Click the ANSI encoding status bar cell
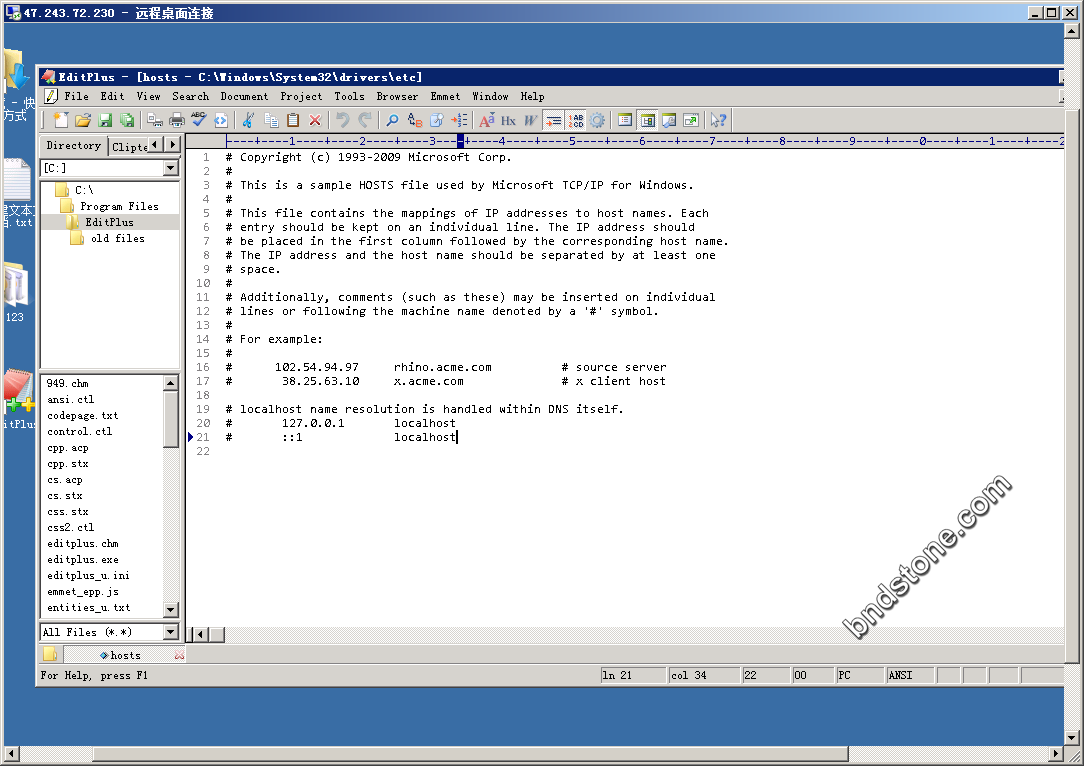The height and width of the screenshot is (766, 1084). coord(909,675)
